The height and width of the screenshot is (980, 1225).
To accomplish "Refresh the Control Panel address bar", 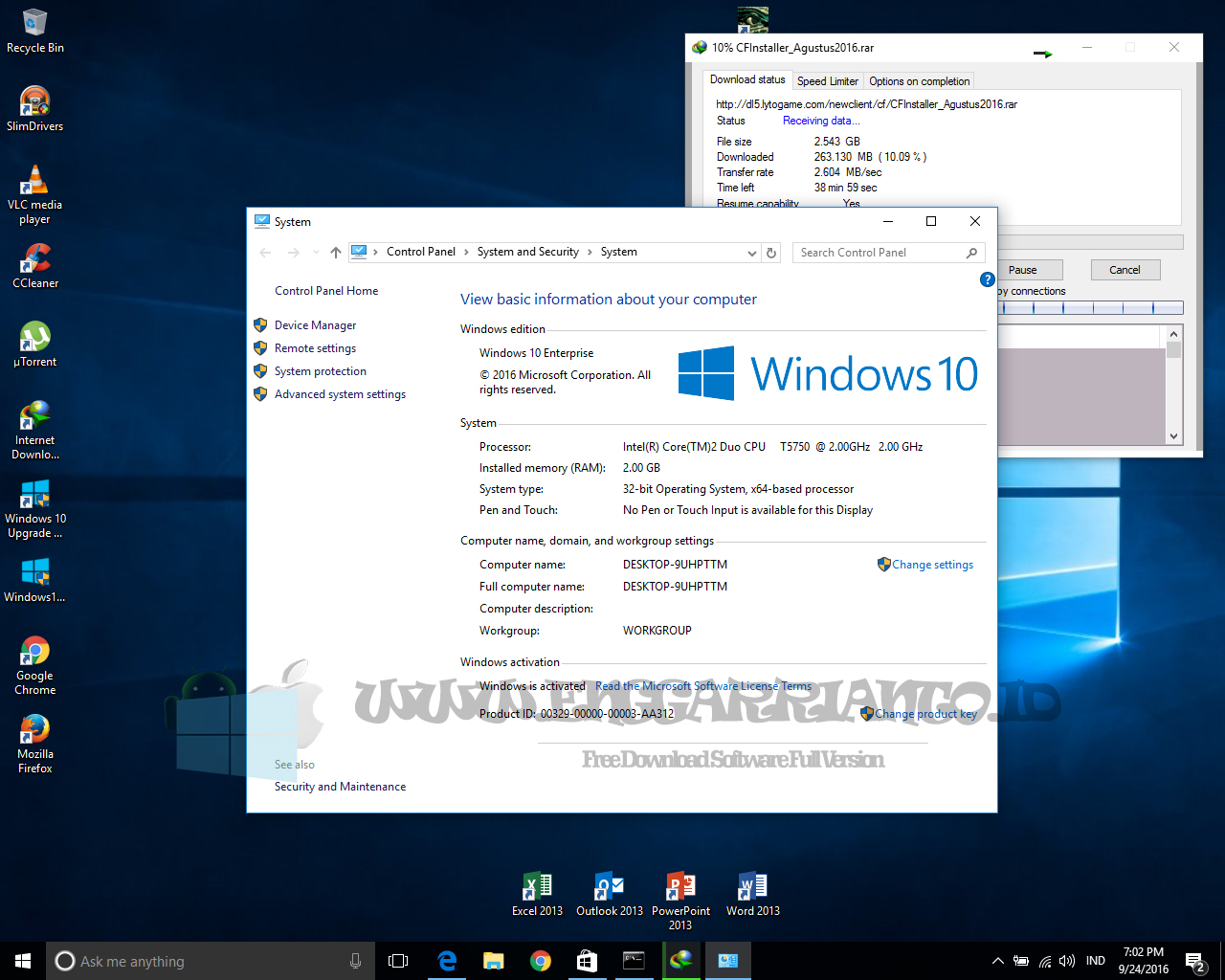I will pyautogui.click(x=771, y=253).
